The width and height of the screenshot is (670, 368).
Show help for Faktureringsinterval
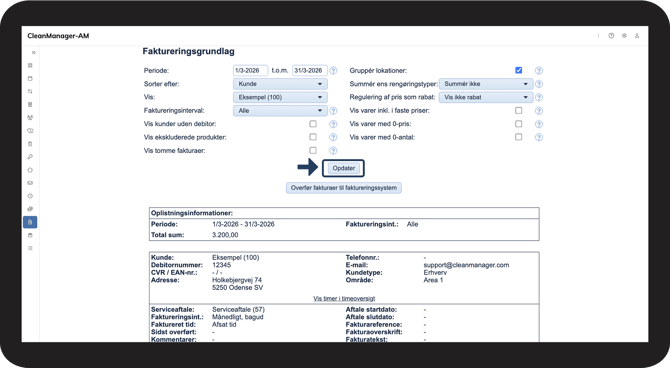(333, 111)
